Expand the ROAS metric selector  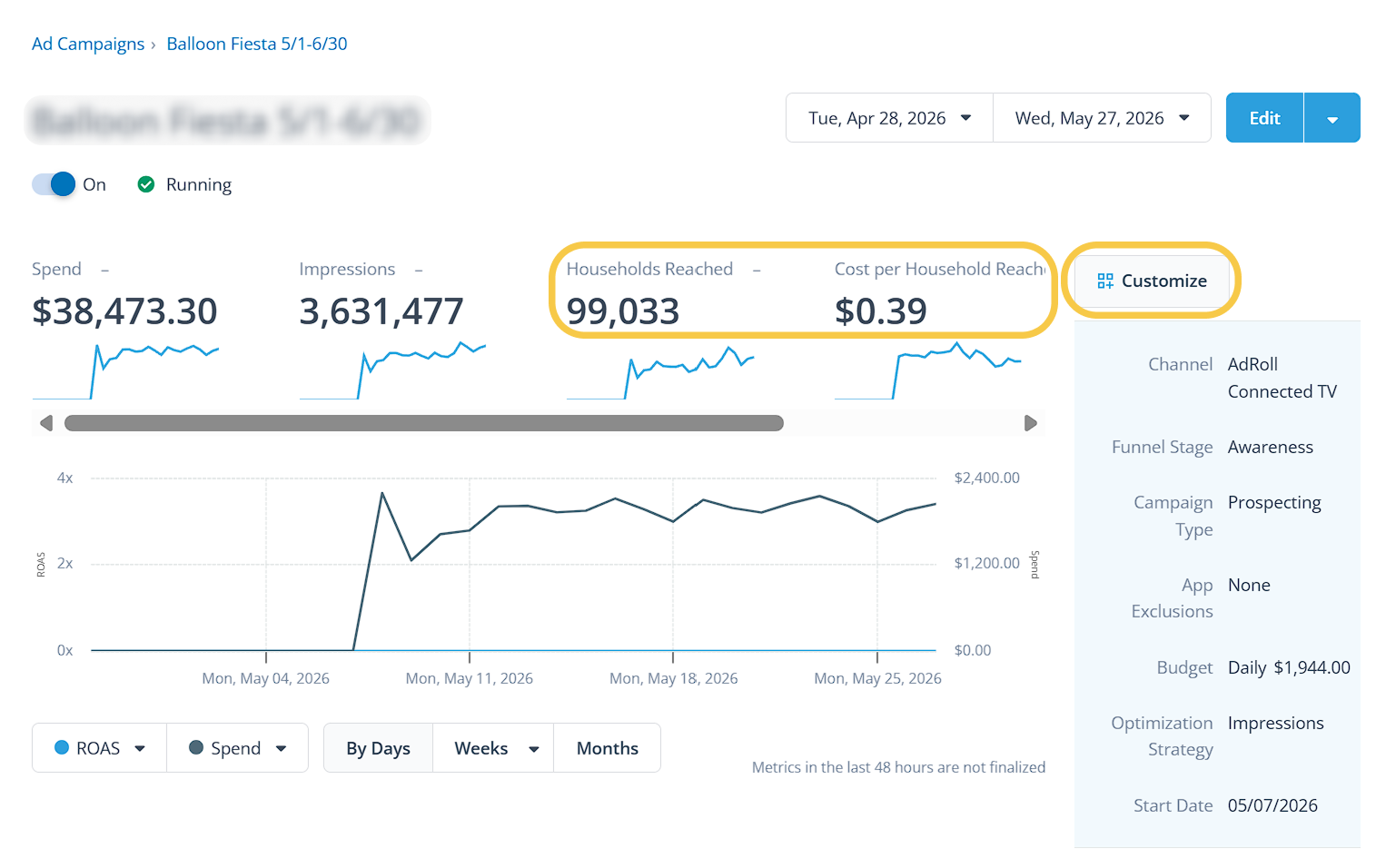tap(100, 748)
